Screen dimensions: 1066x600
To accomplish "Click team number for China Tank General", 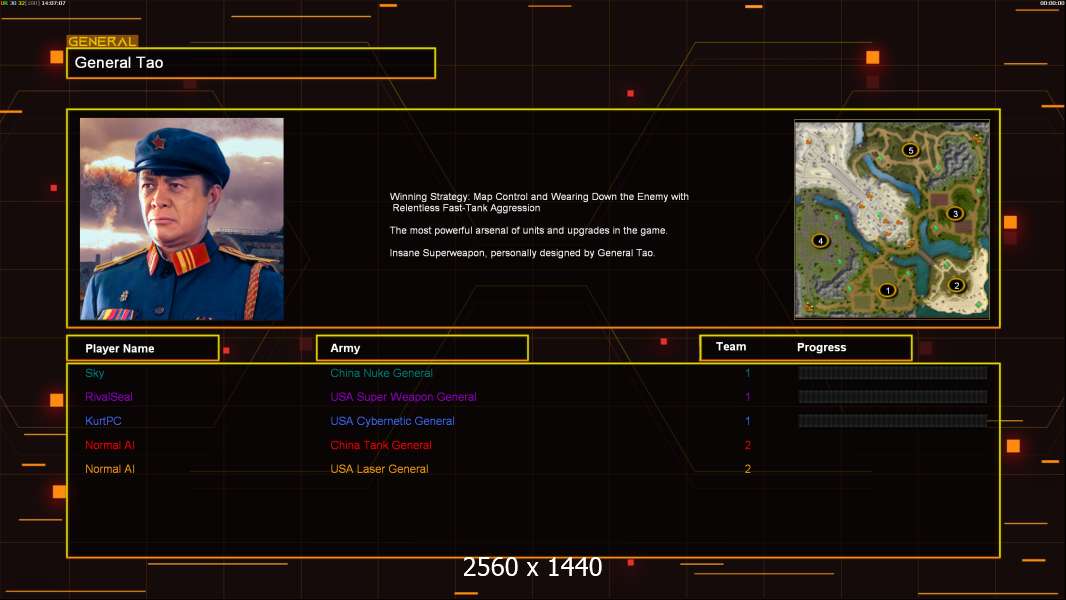I will (x=747, y=445).
